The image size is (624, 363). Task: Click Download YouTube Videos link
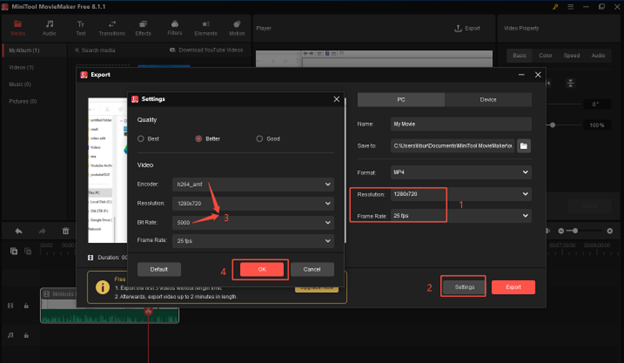(207, 50)
